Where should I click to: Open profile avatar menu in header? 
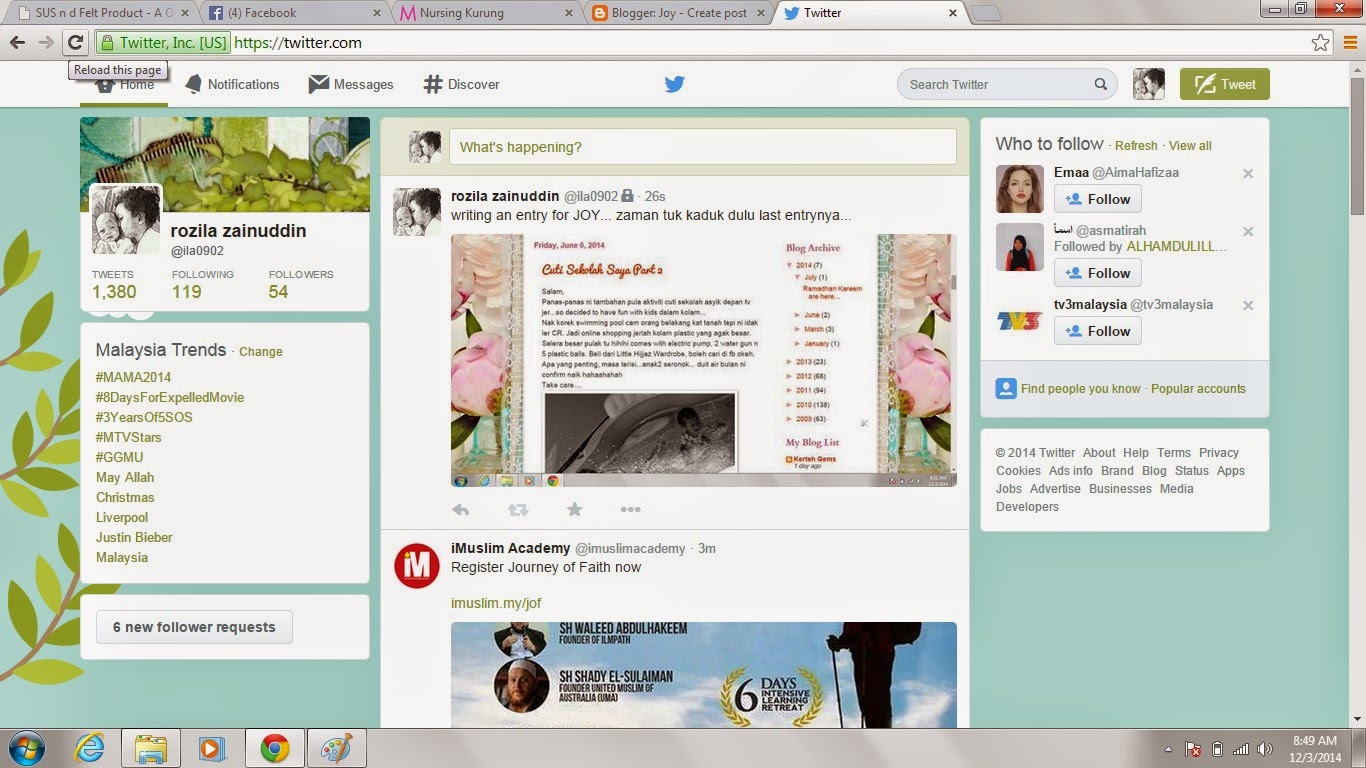pos(1149,84)
